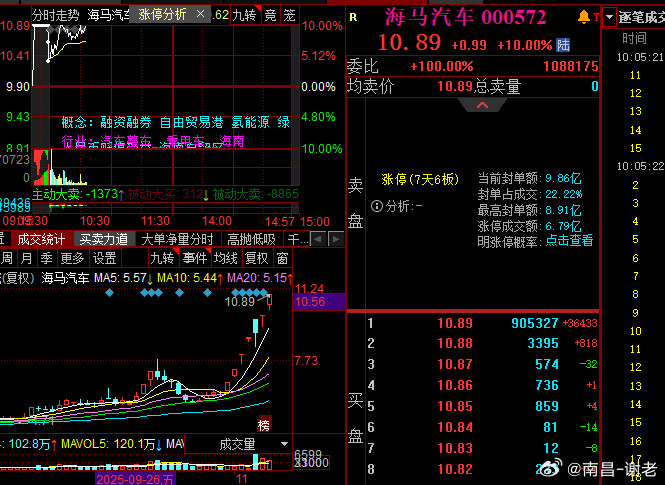665x485 pixels.
Task: Click the buy level 2 price 10.88
Action: [455, 343]
